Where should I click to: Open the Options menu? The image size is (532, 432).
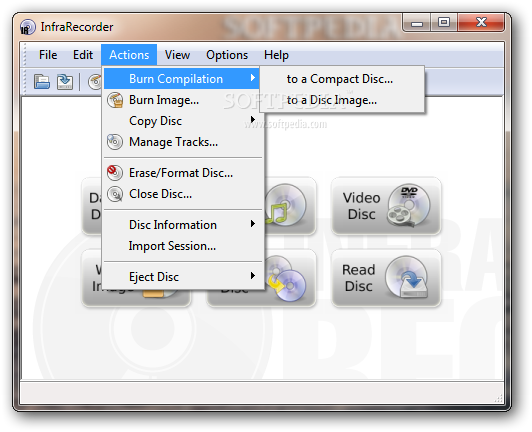(x=227, y=55)
